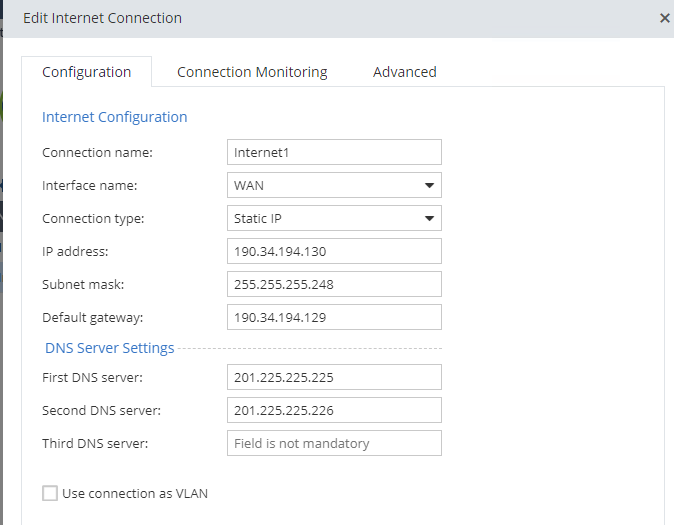Click the "IP address:" text label

(x=75, y=251)
